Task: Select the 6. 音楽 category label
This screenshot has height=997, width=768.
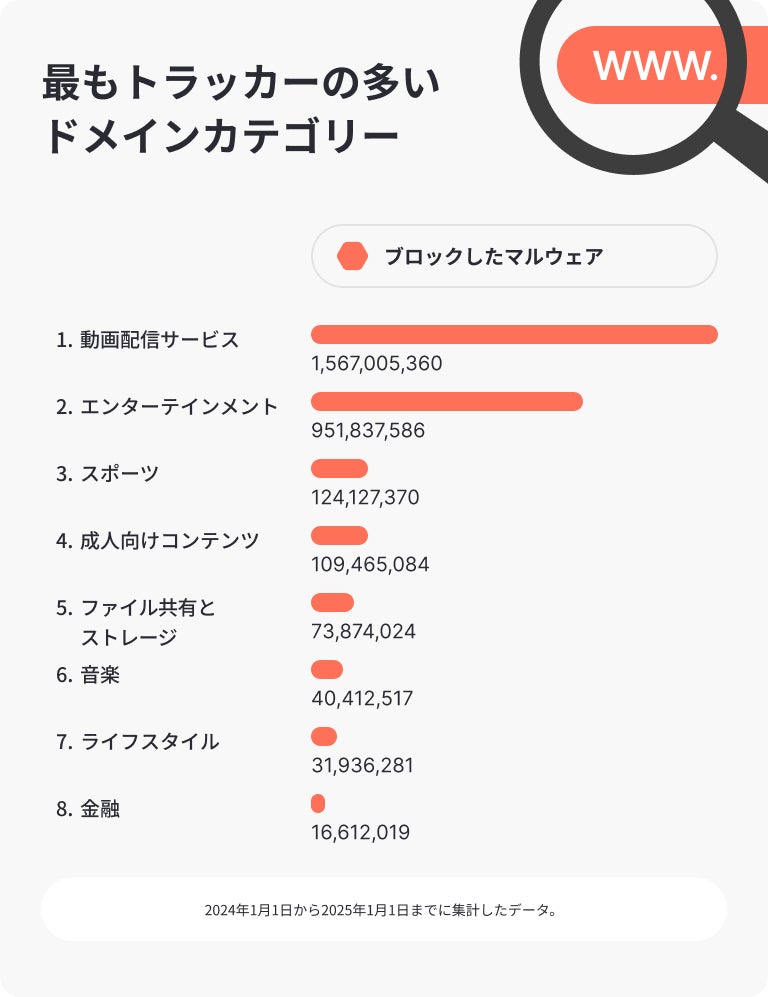Action: [88, 675]
